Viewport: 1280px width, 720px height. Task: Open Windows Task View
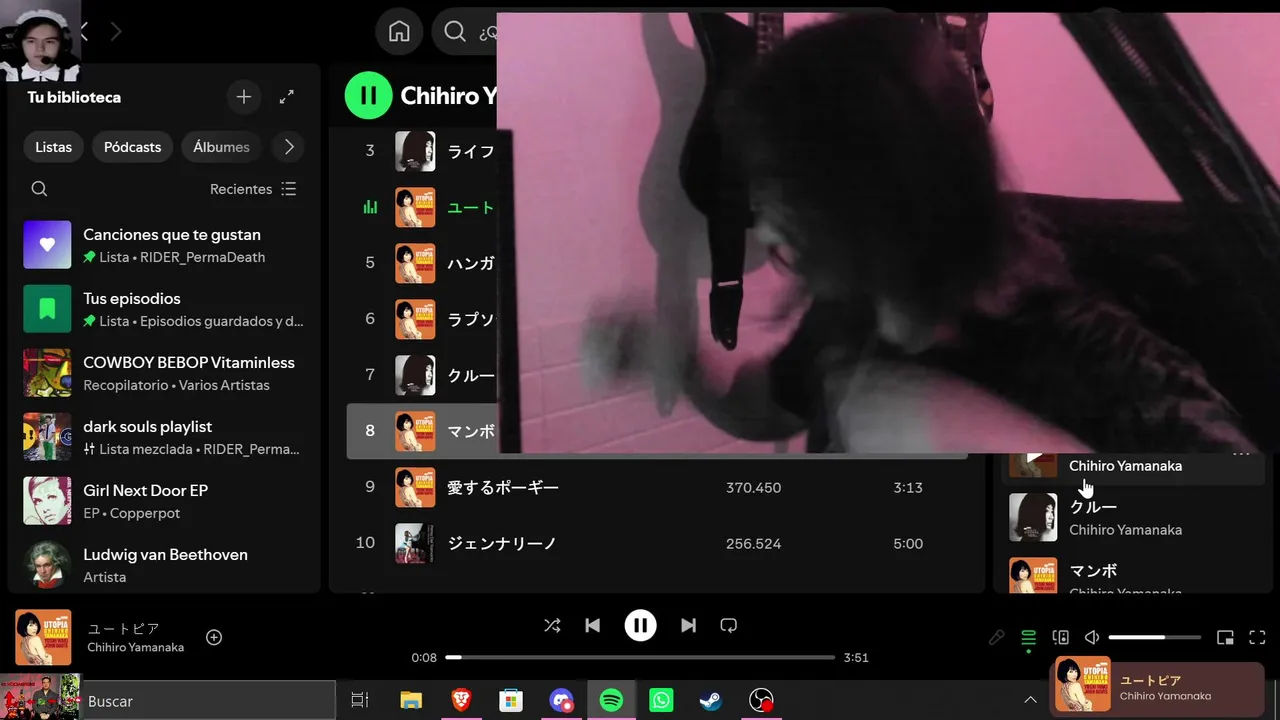click(x=360, y=701)
